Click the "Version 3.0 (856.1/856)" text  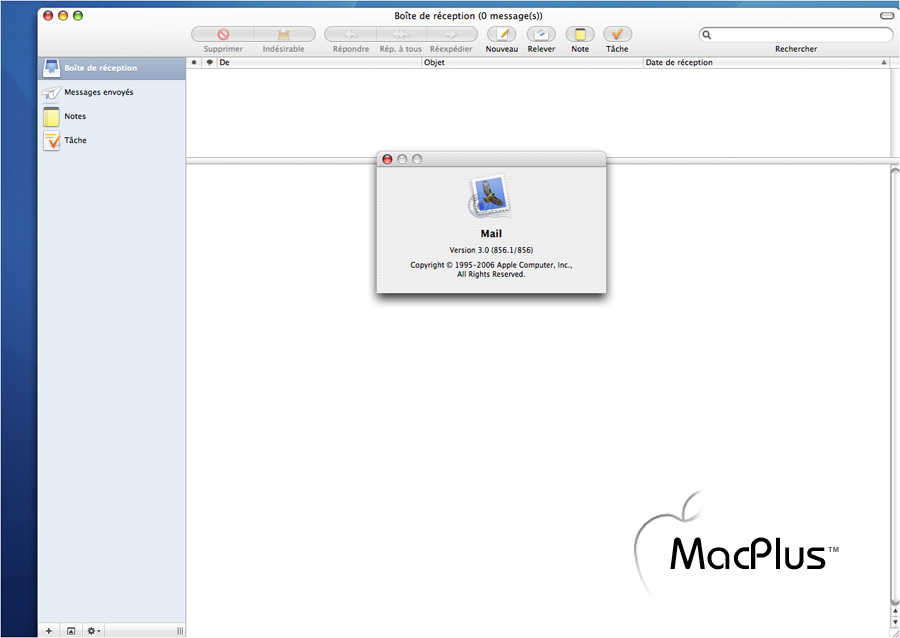pos(491,250)
